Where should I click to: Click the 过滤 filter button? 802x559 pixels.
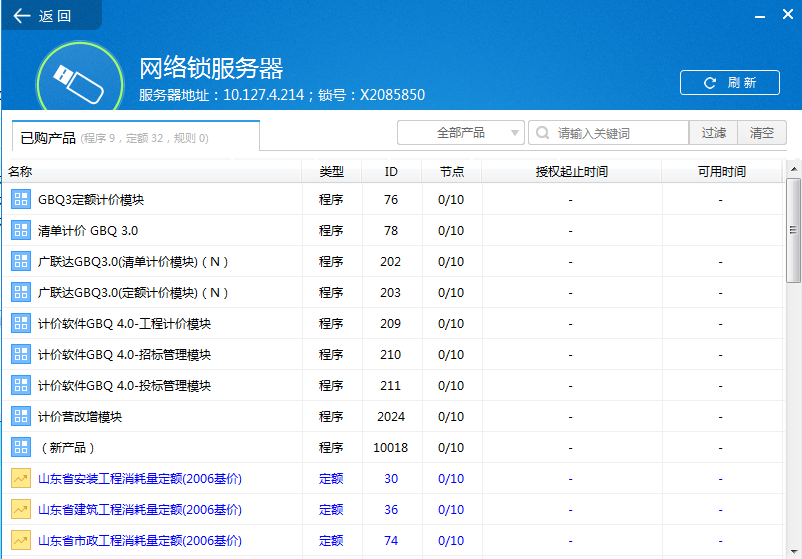coord(713,133)
